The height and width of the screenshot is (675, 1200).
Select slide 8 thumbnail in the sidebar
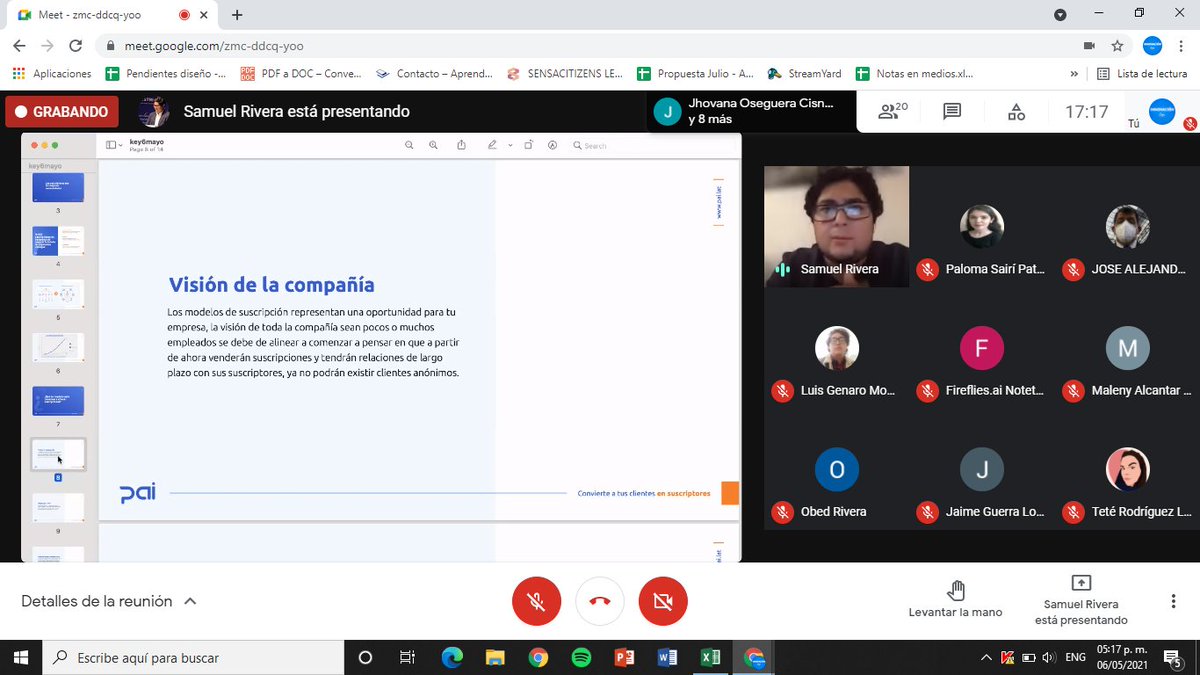click(x=58, y=453)
